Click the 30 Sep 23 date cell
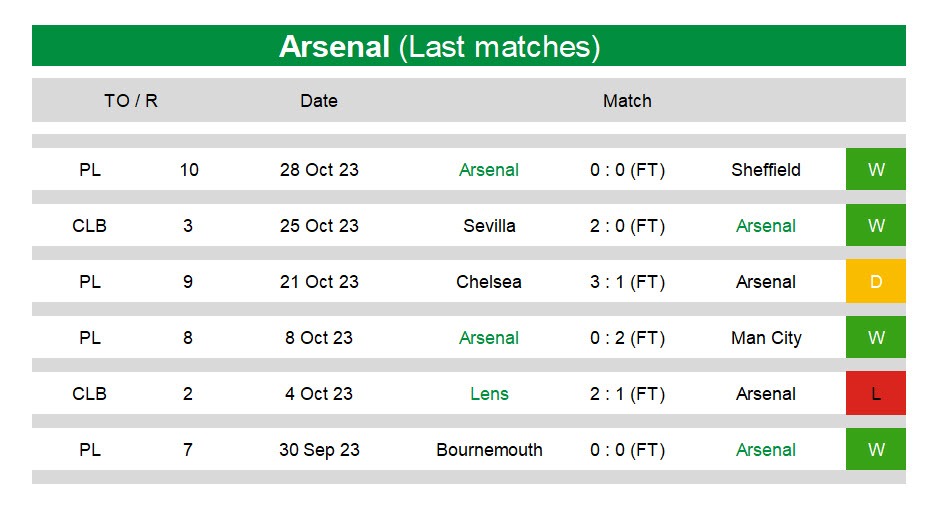The image size is (938, 509). click(x=319, y=450)
